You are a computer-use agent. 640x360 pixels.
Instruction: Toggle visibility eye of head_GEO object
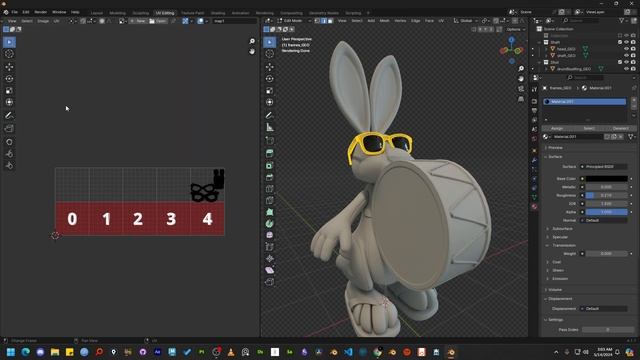pos(626,49)
